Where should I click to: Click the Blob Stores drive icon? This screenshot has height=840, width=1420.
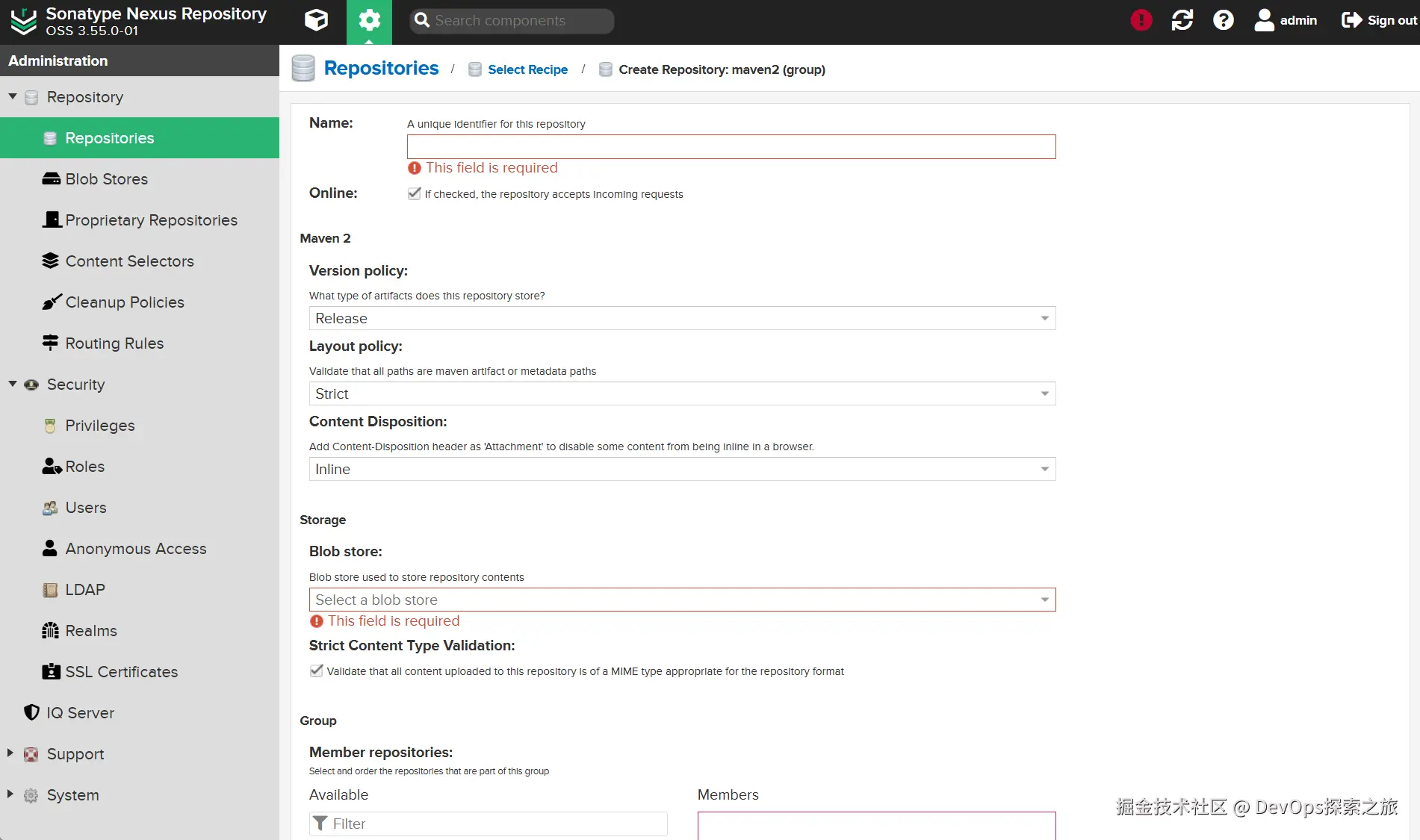51,179
